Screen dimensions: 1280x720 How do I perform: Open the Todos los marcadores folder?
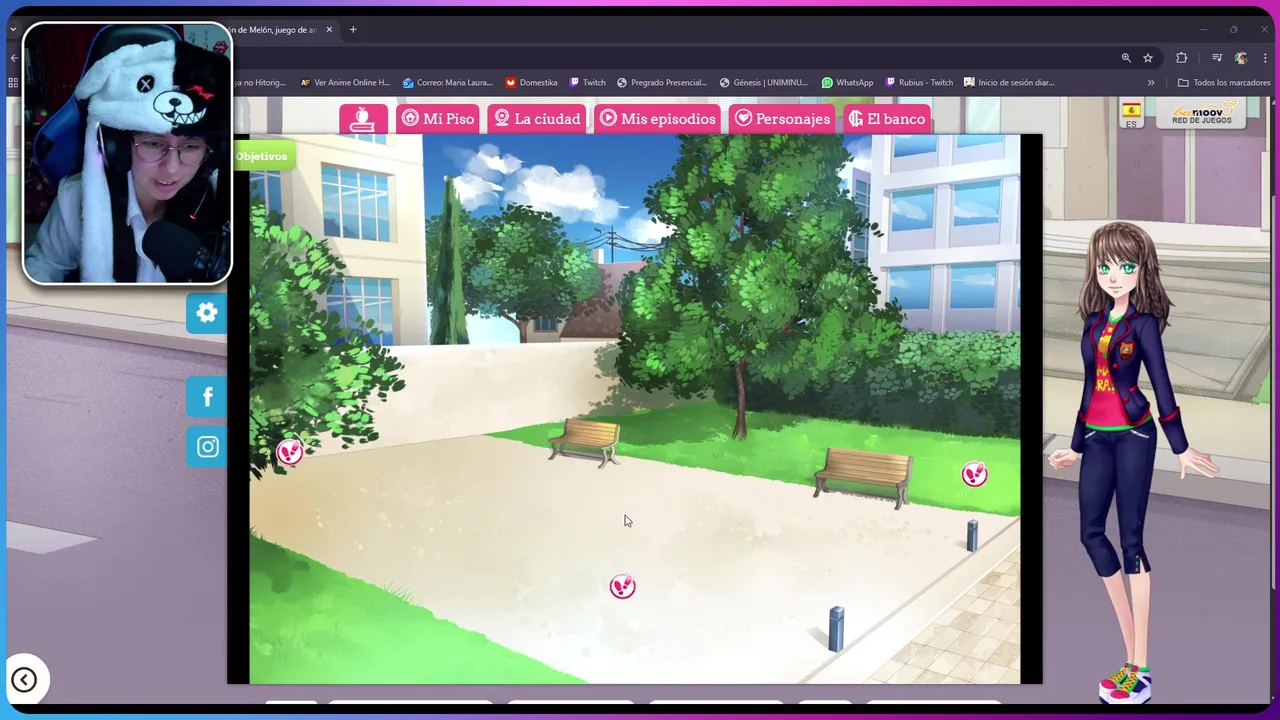click(x=1224, y=83)
